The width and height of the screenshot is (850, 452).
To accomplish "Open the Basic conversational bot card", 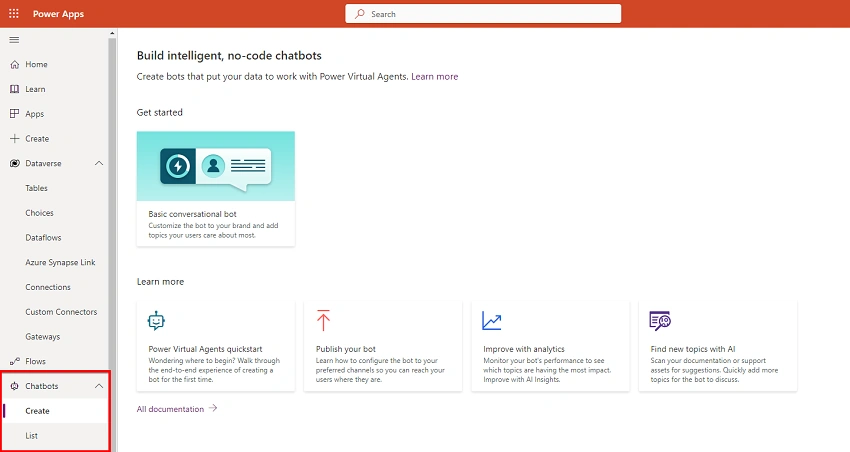I will pos(216,189).
